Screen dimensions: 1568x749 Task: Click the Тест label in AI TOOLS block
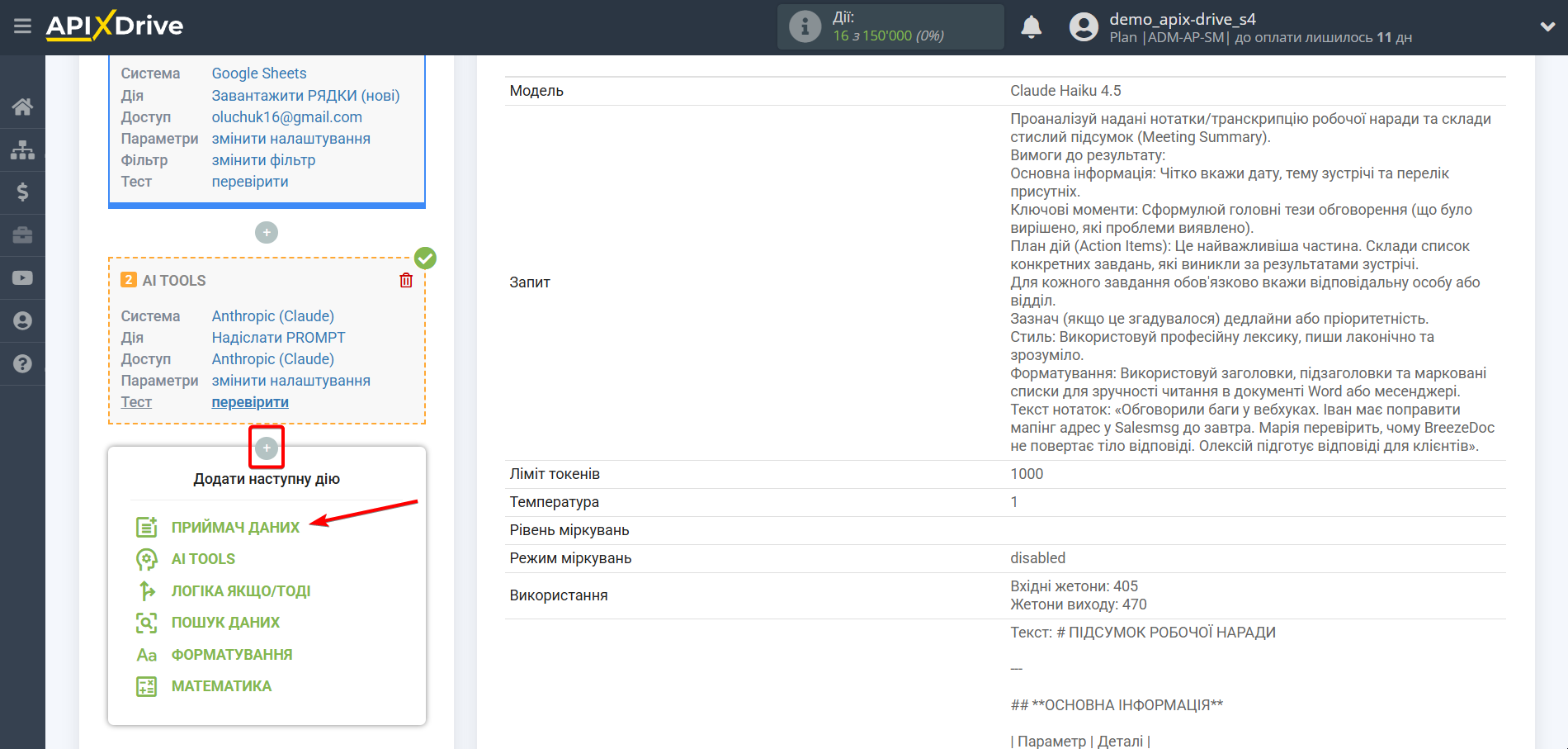tap(136, 402)
